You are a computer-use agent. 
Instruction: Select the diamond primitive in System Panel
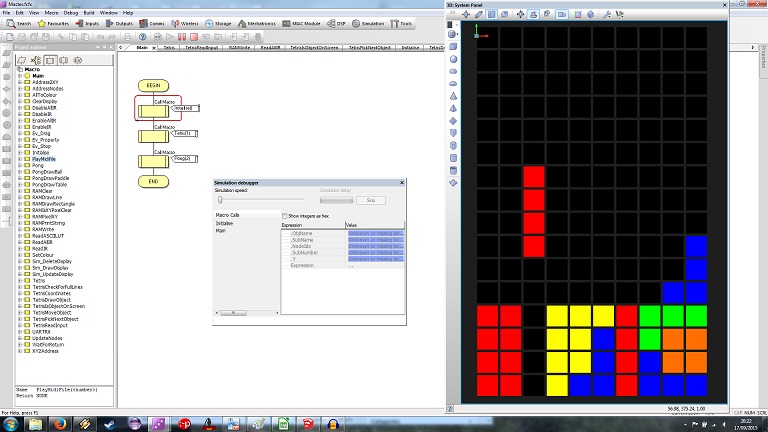point(453,120)
